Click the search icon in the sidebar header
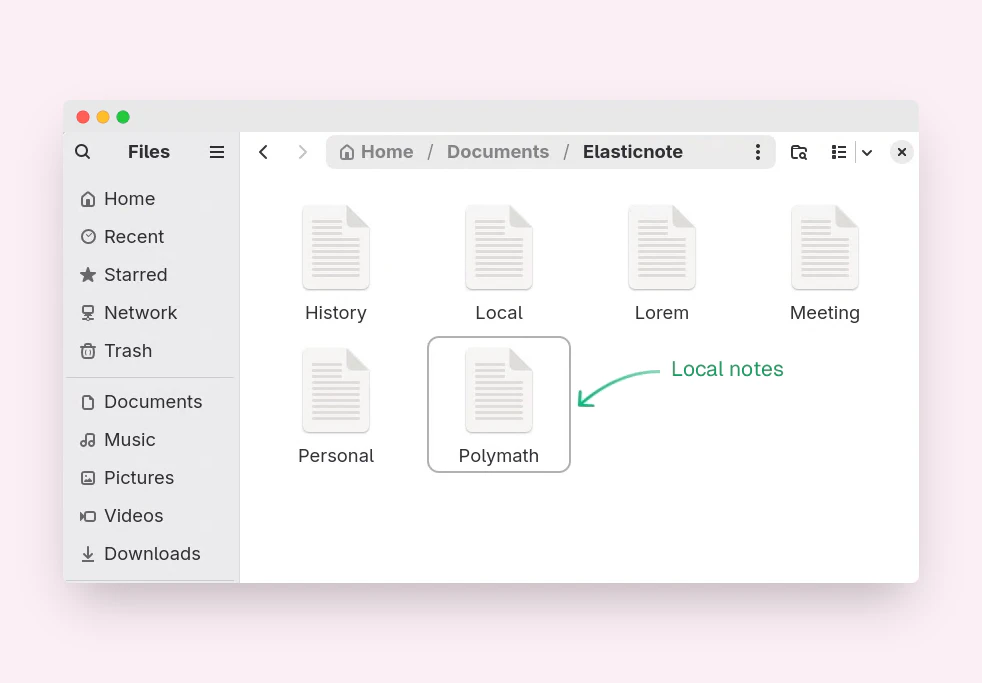The image size is (982, 683). (83, 152)
